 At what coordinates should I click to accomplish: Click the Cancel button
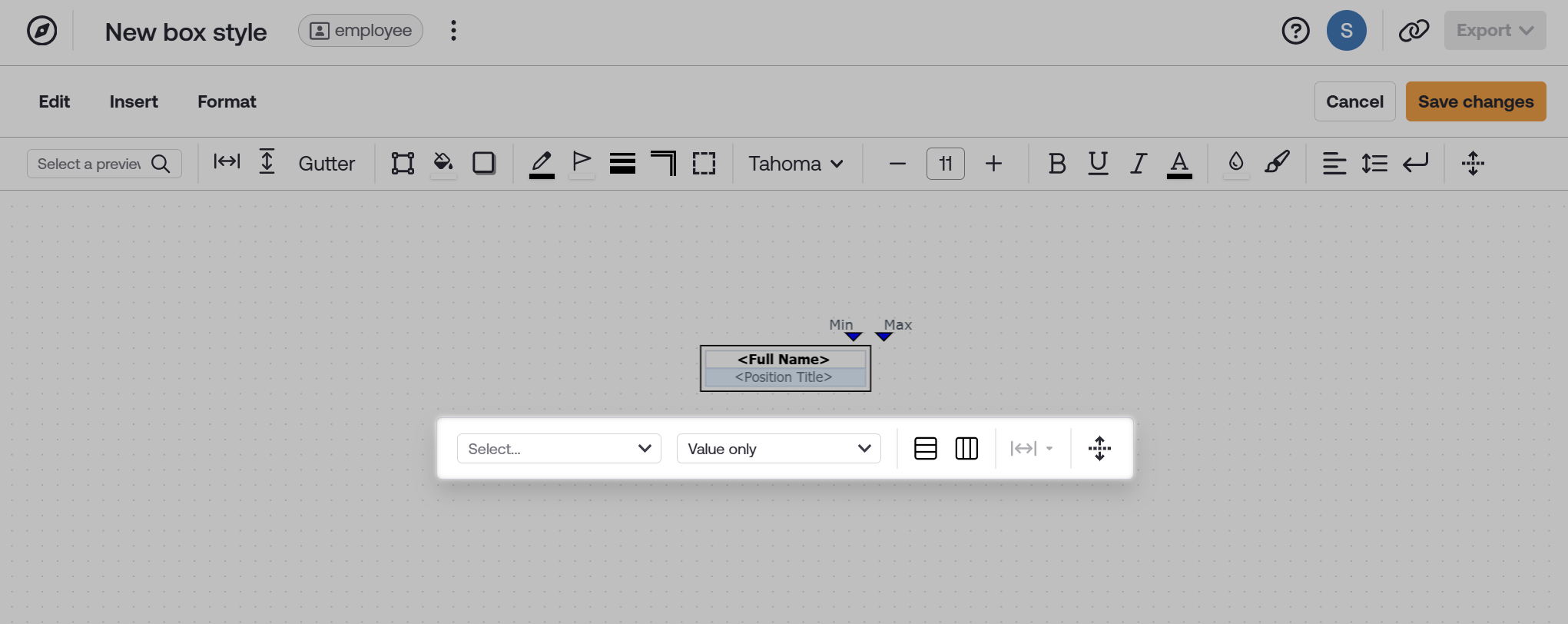point(1354,101)
